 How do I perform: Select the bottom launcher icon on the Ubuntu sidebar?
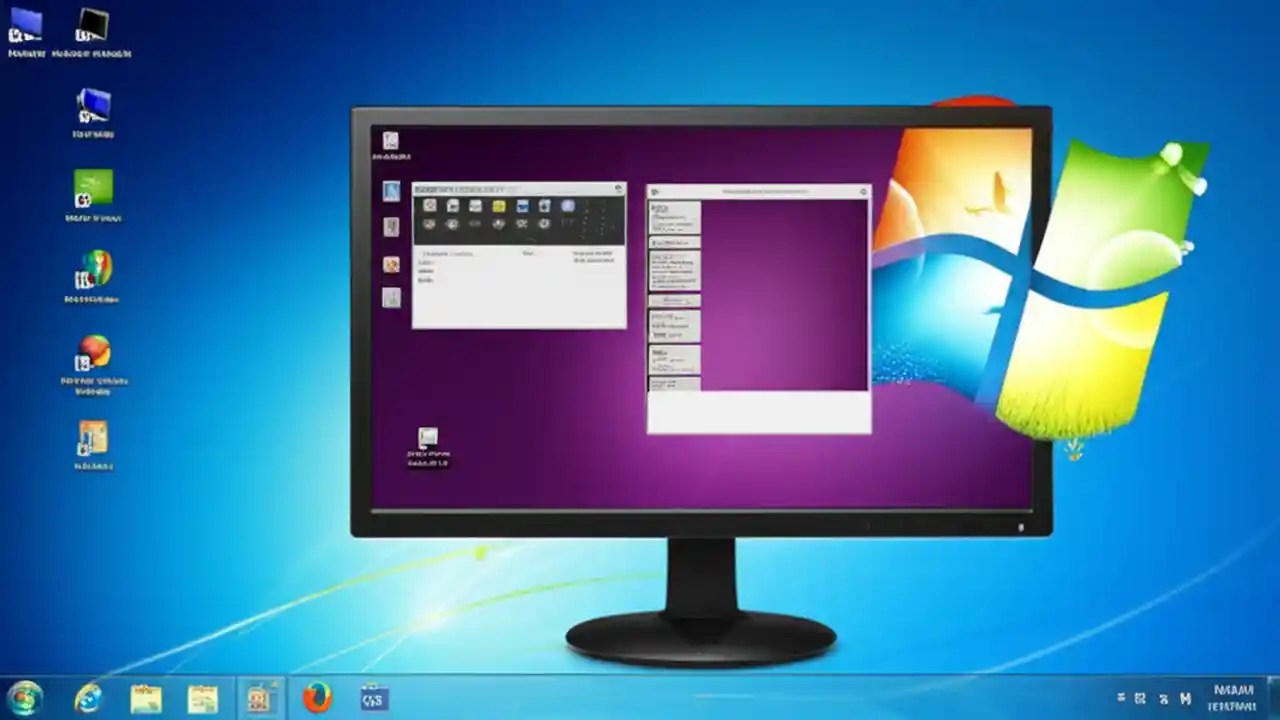[x=392, y=296]
